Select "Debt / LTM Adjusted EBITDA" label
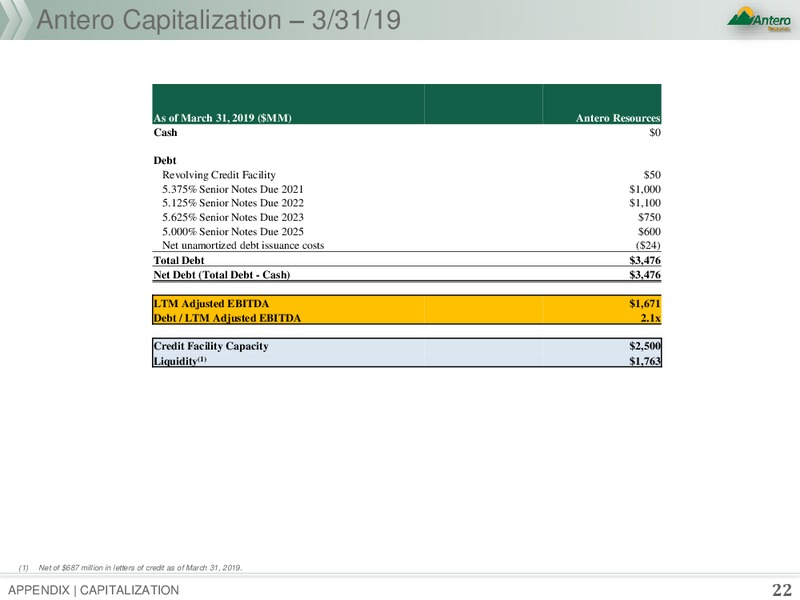The width and height of the screenshot is (800, 600). [228, 318]
